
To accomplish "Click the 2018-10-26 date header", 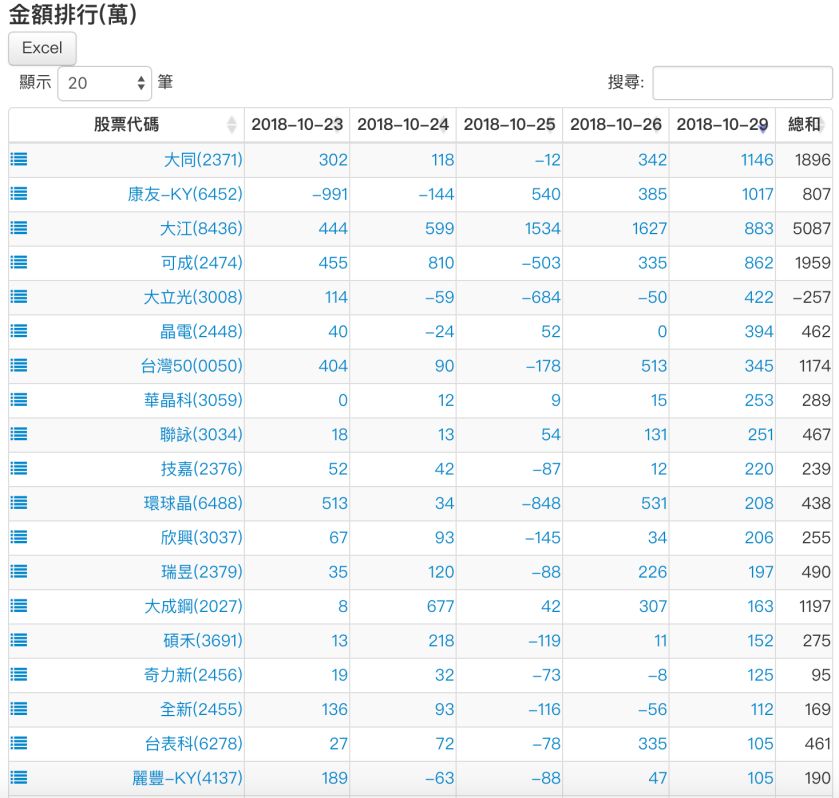I will (615, 124).
